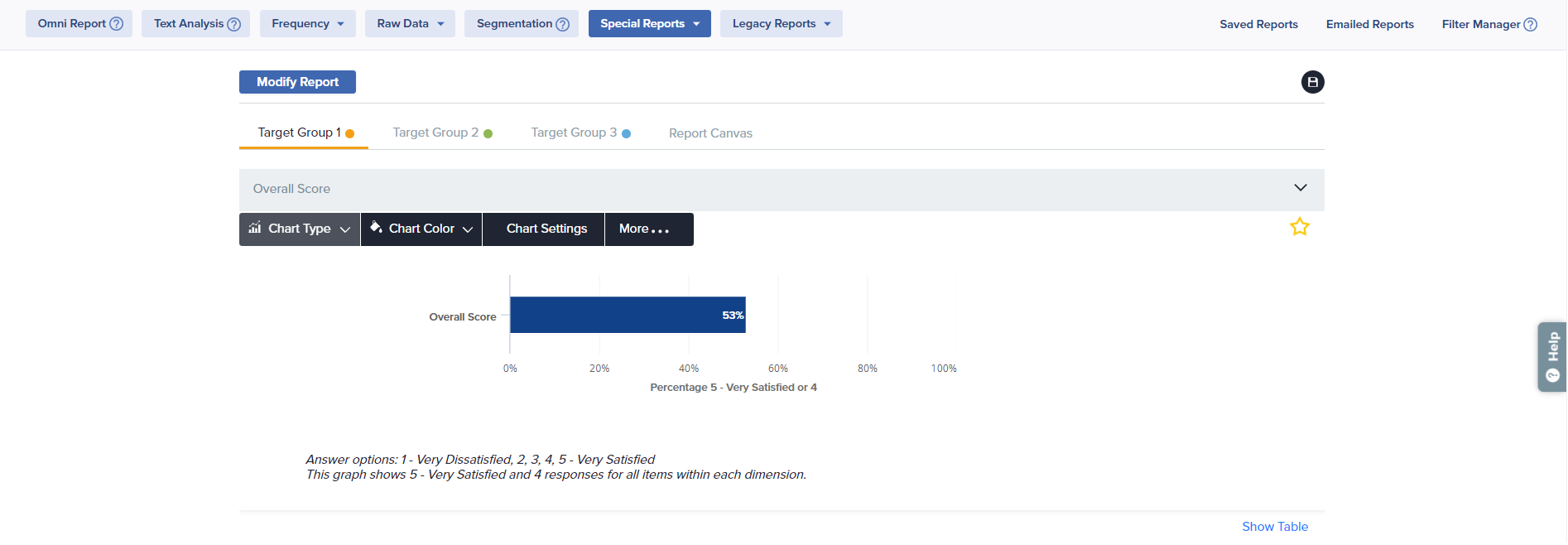Open the Report Canvas tab
Viewport: 1568px width, 545px height.
(710, 133)
